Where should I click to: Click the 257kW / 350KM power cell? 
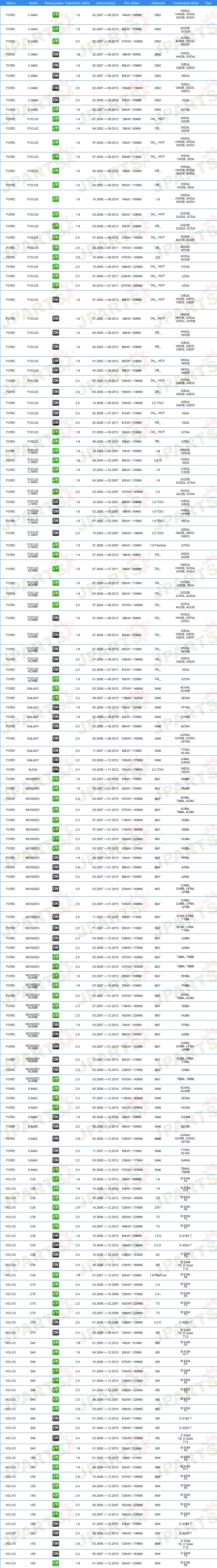(x=132, y=286)
